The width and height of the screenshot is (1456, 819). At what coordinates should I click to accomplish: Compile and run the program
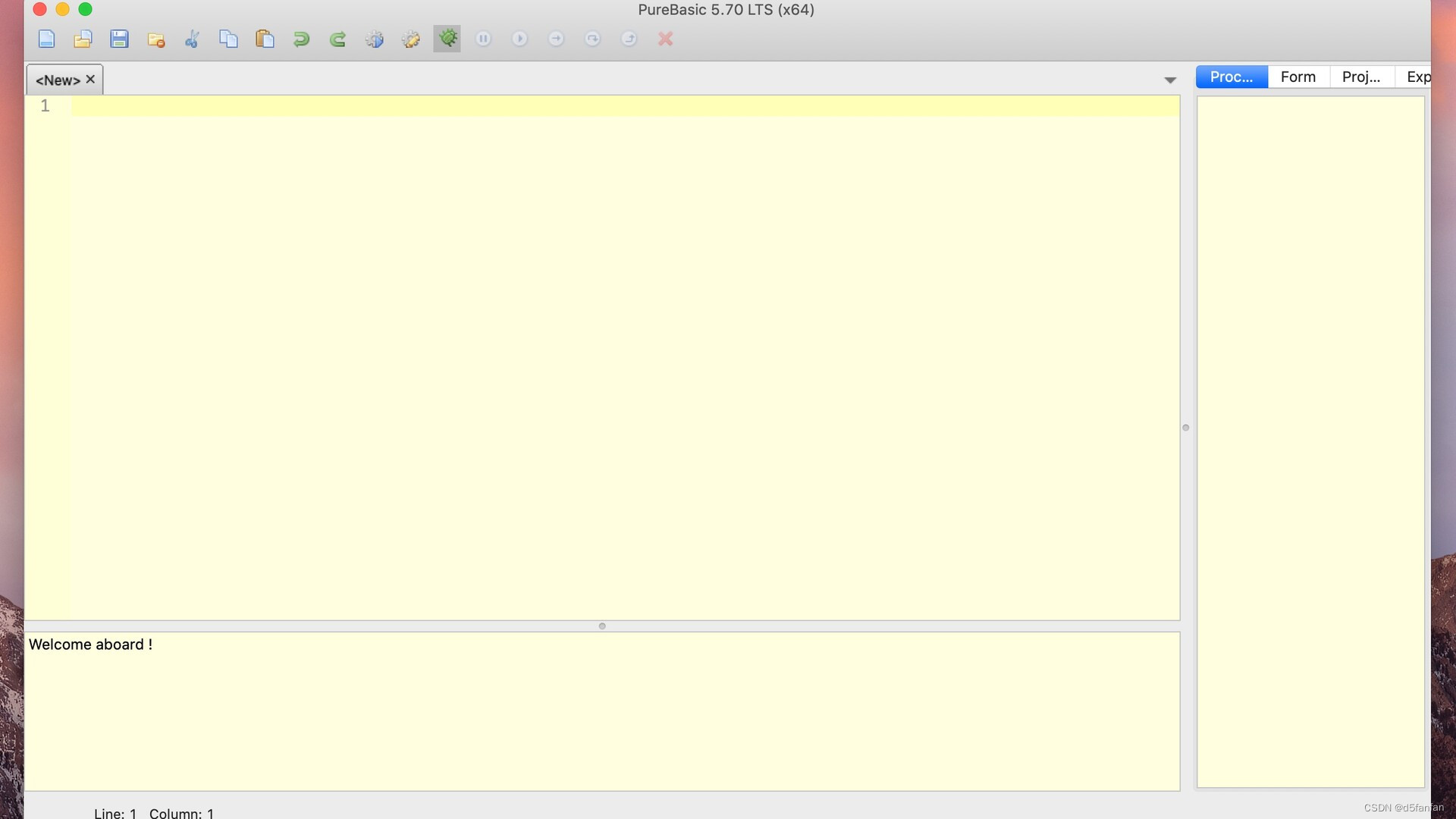tap(374, 39)
